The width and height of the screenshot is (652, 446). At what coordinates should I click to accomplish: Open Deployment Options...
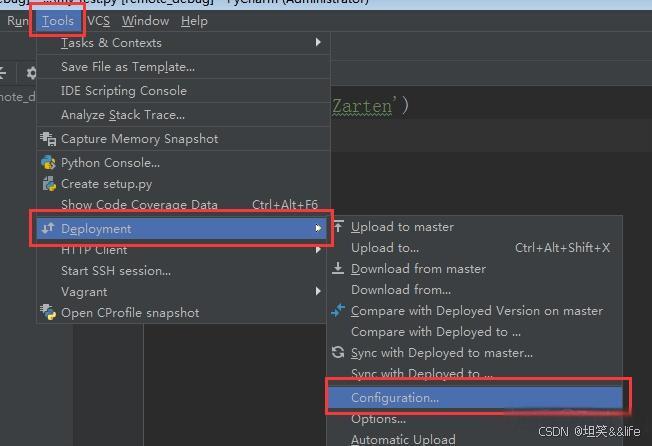pyautogui.click(x=475, y=419)
